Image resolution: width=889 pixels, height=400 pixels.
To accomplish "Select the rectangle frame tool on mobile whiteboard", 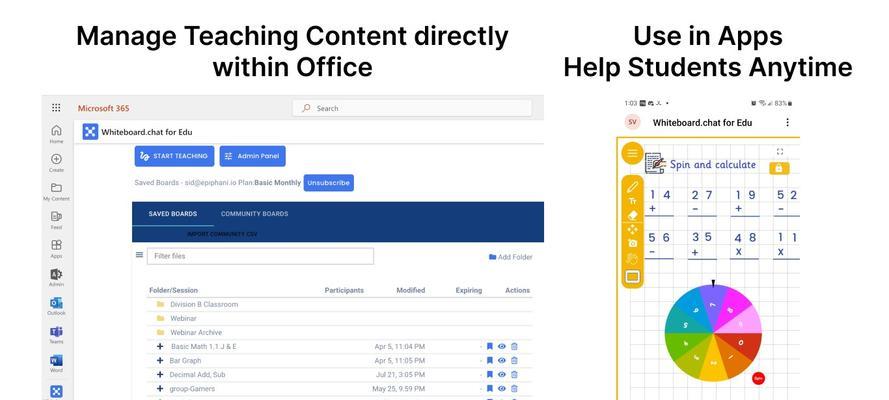I will (632, 277).
